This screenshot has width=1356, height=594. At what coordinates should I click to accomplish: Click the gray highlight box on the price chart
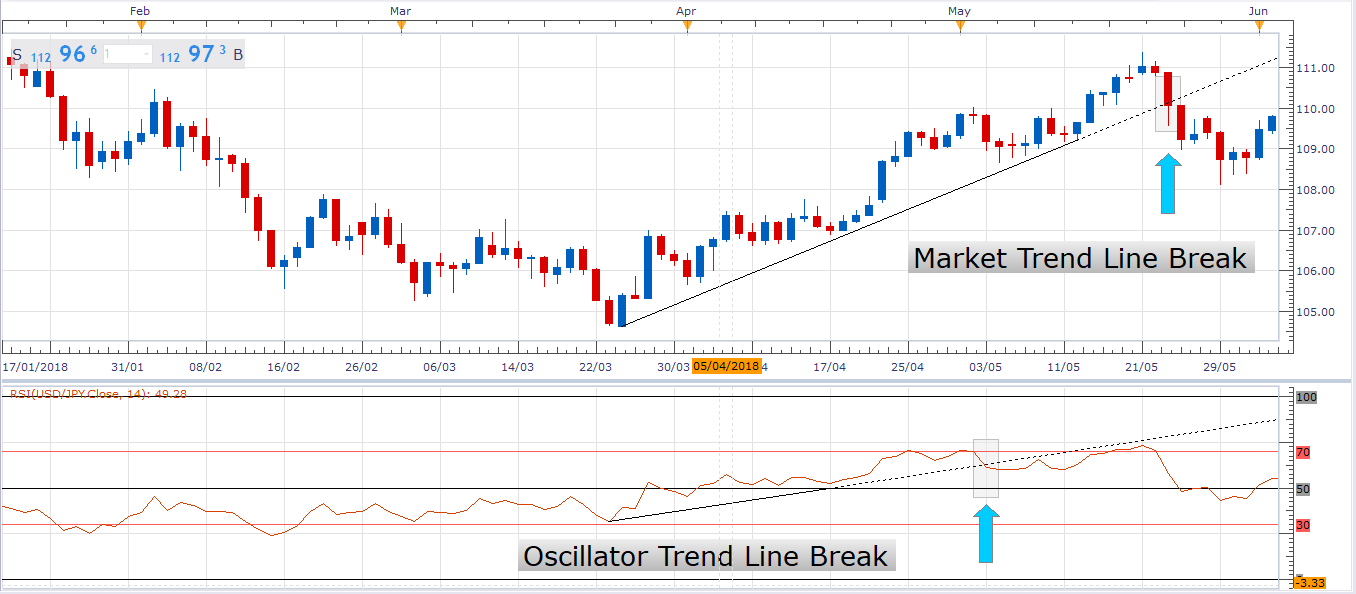click(1167, 104)
